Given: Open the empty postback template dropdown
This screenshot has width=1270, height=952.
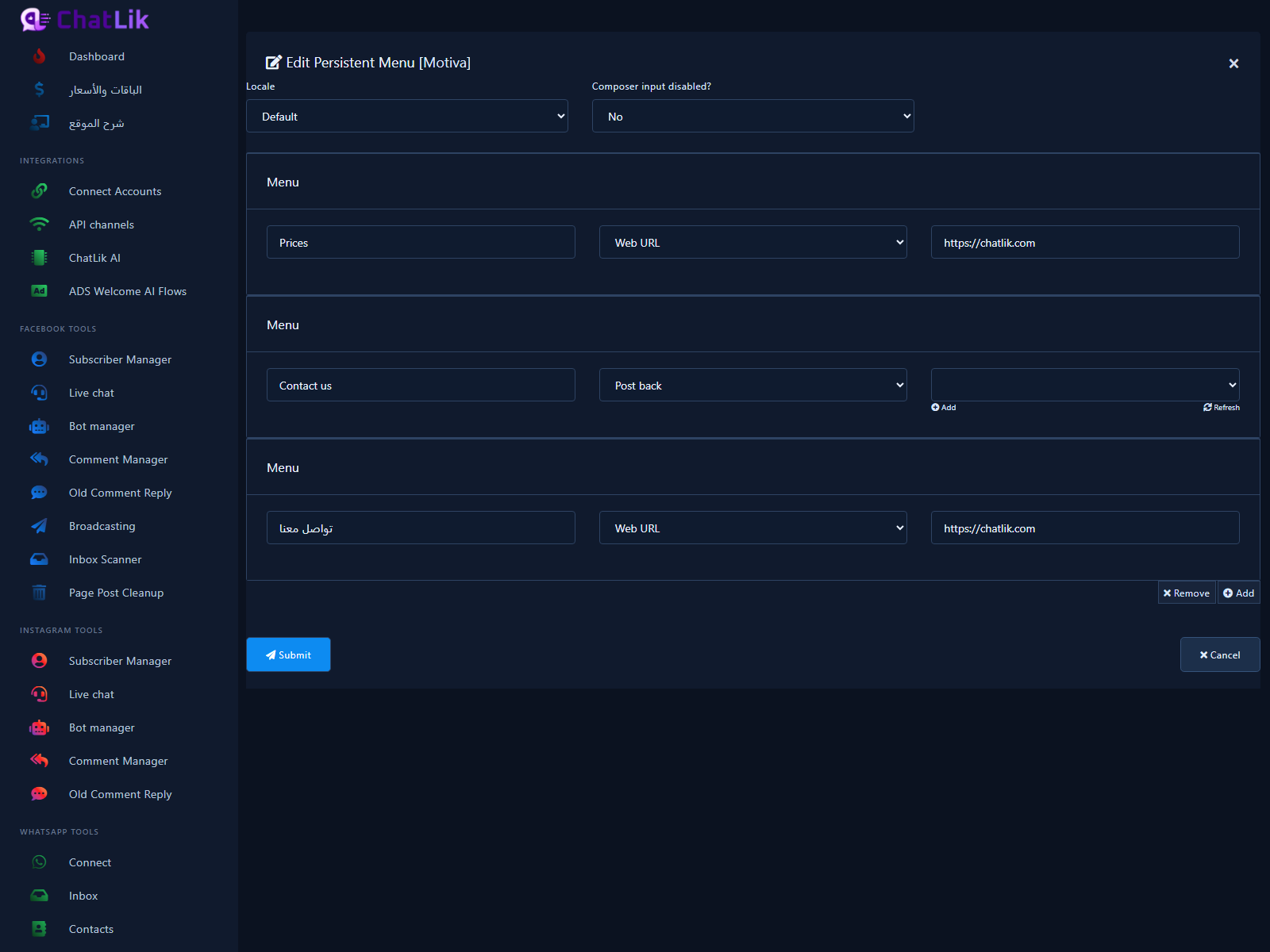Looking at the screenshot, I should tap(1085, 385).
